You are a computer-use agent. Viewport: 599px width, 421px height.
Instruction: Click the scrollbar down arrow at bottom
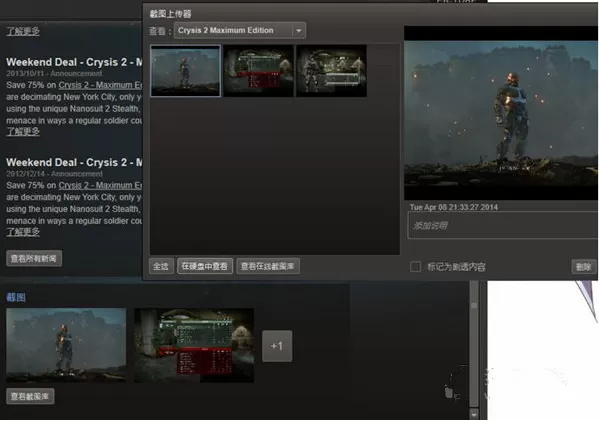click(x=474, y=414)
